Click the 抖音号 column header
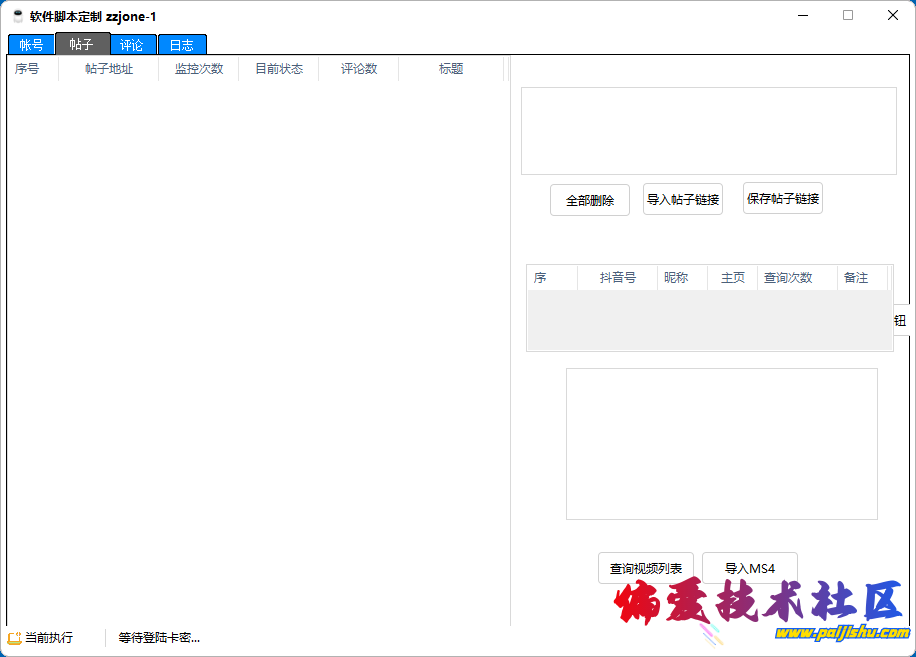 pyautogui.click(x=616, y=277)
